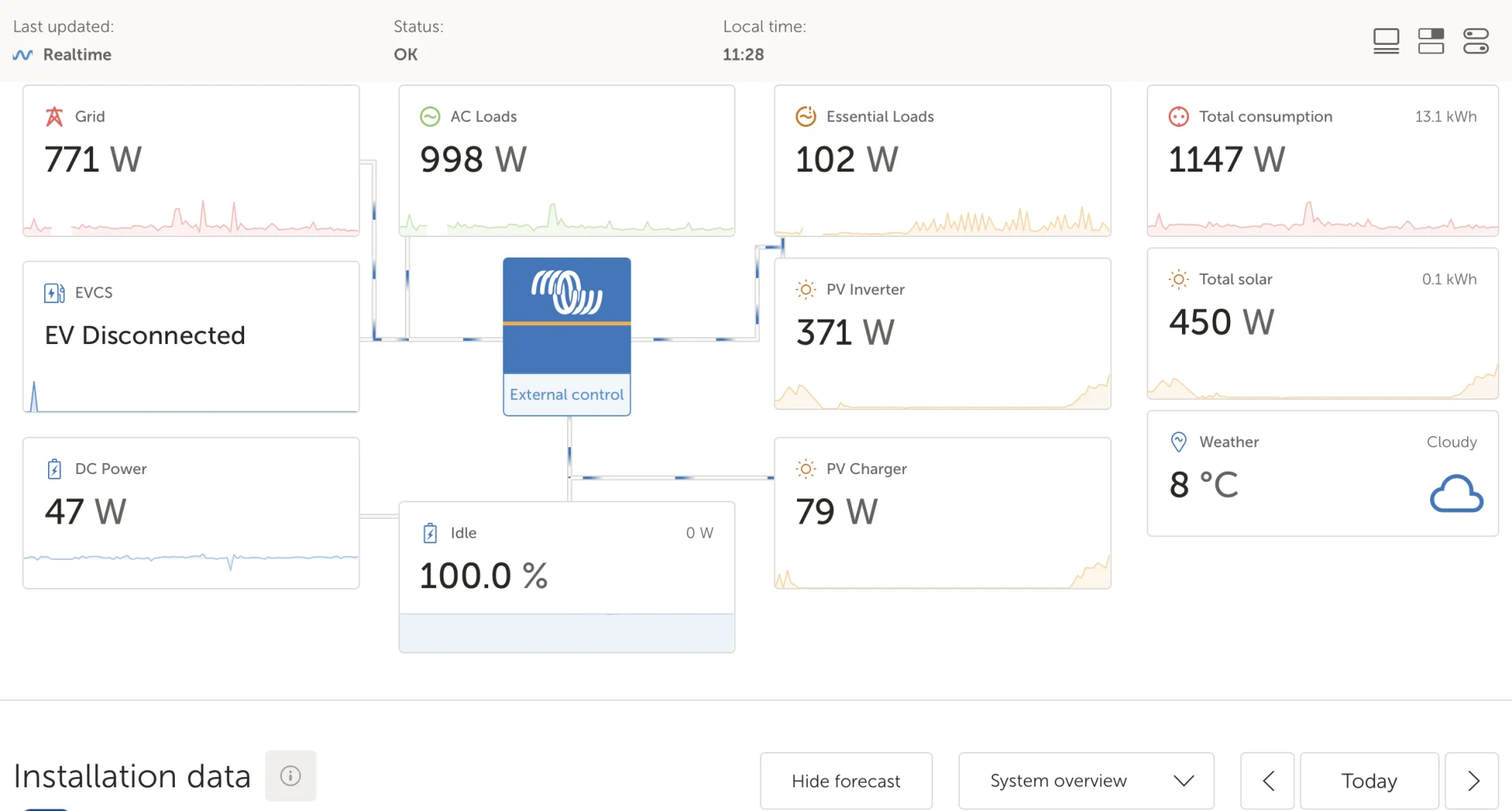This screenshot has width=1512, height=811.
Task: Open the Installation data info icon
Action: tap(291, 776)
